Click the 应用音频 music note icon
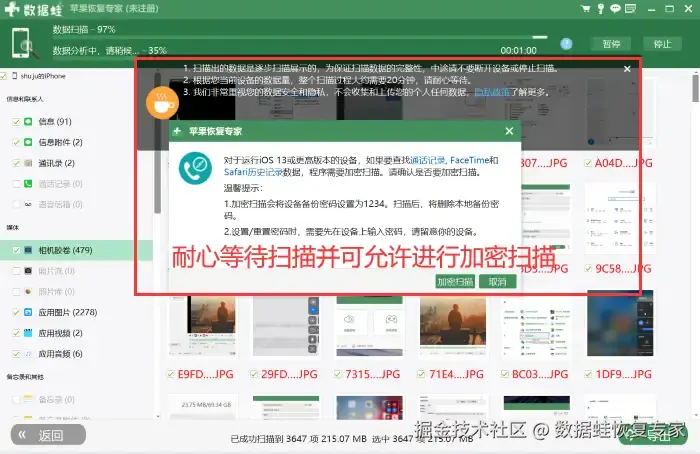This screenshot has height=454, width=700. click(x=28, y=354)
